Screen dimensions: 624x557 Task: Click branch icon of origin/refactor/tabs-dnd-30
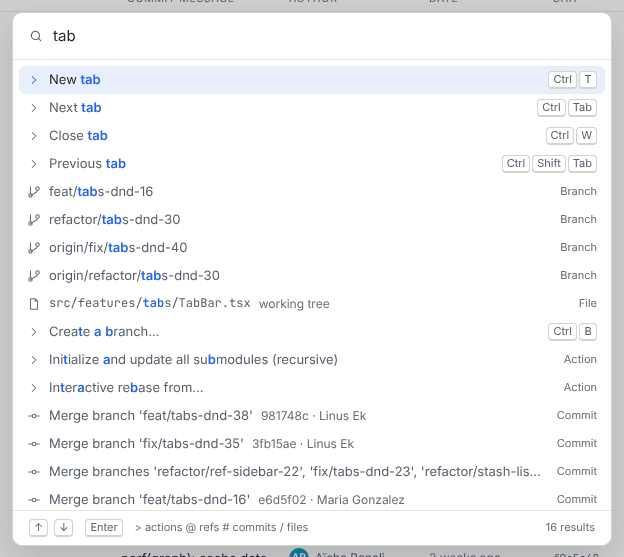click(x=34, y=276)
